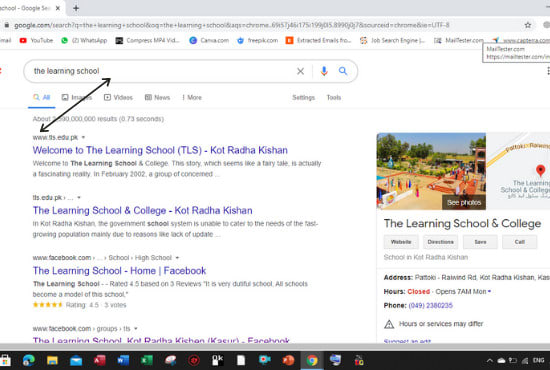Open the Extracted Emails bookmark
This screenshot has width=550, height=370.
coord(318,40)
